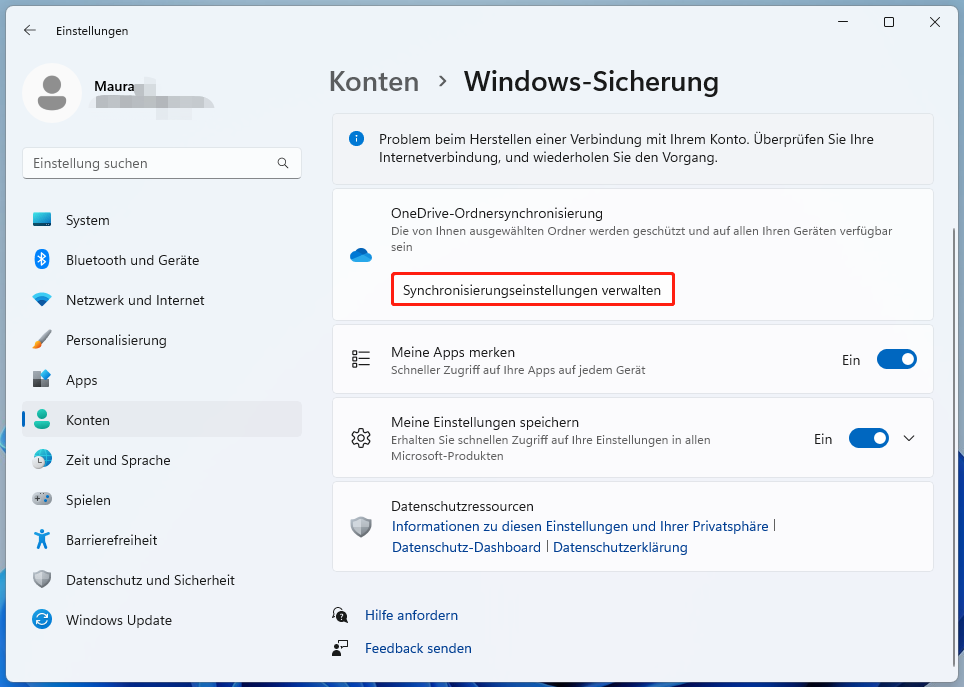Disable the Meine Apps merken toggle
Viewport: 964px width, 687px height.
896,359
